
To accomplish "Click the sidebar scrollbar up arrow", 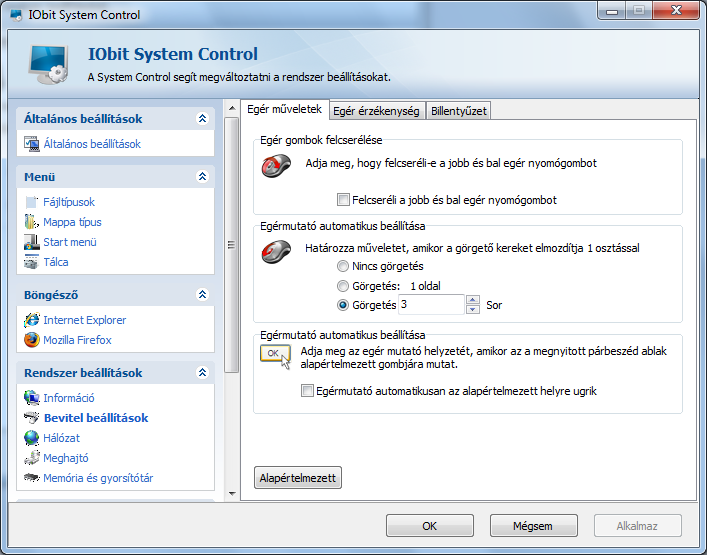I will pos(232,108).
